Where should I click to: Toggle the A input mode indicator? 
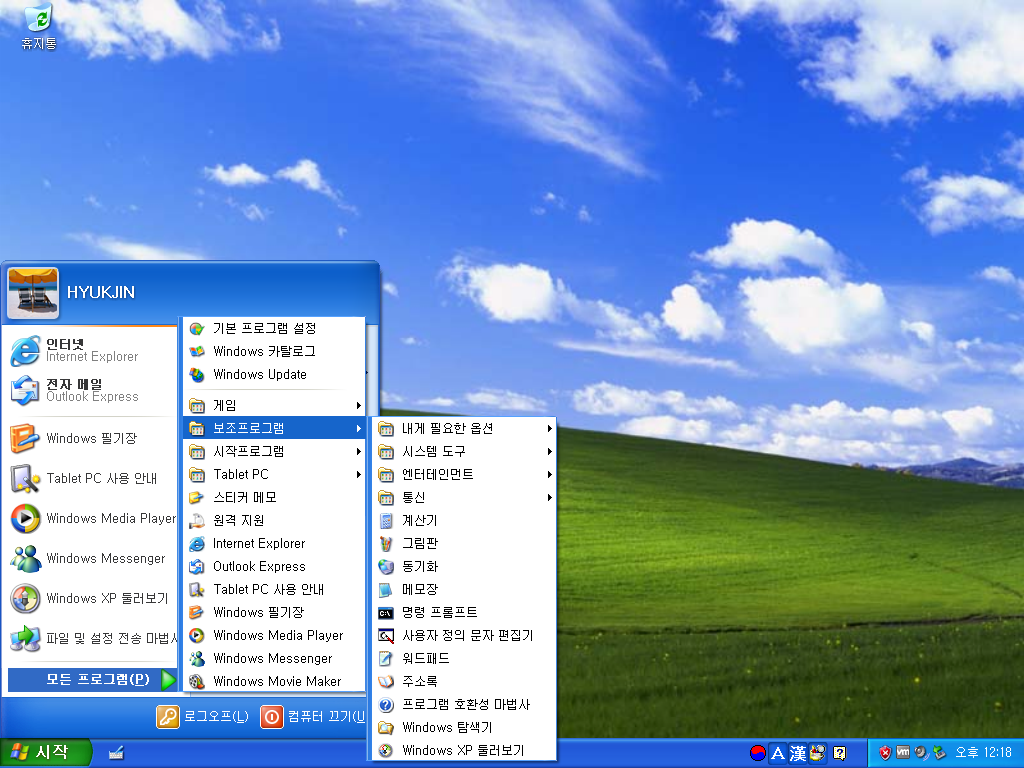coord(778,754)
